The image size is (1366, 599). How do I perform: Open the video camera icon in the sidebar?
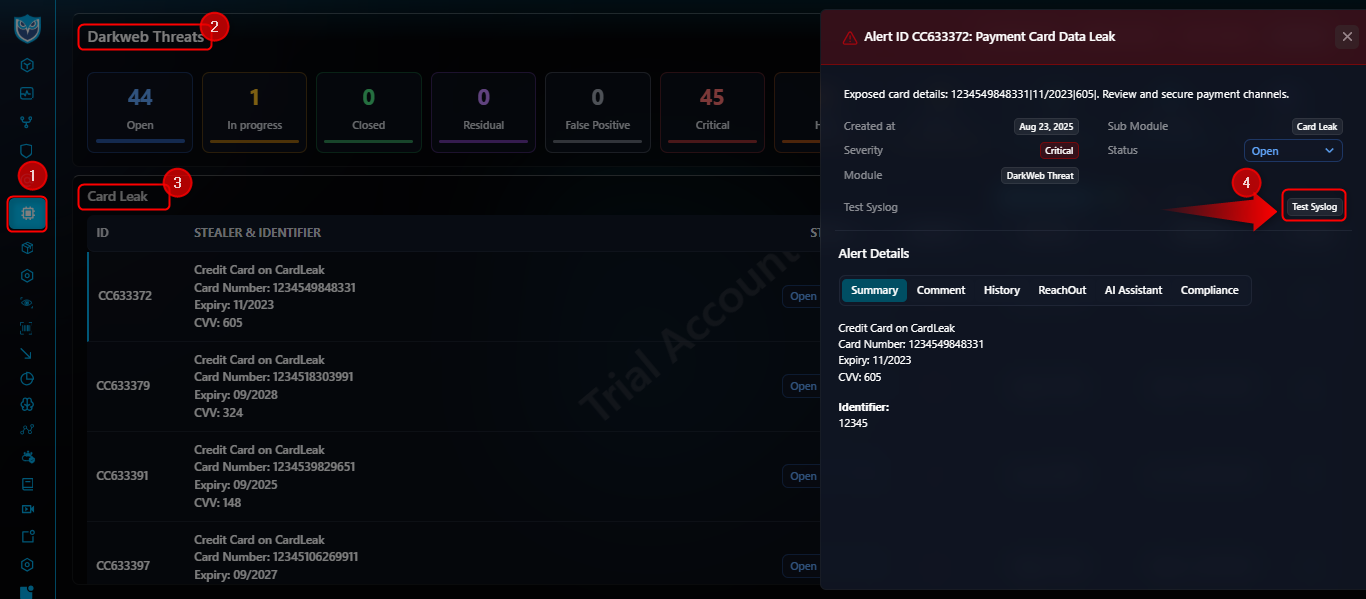[x=27, y=509]
